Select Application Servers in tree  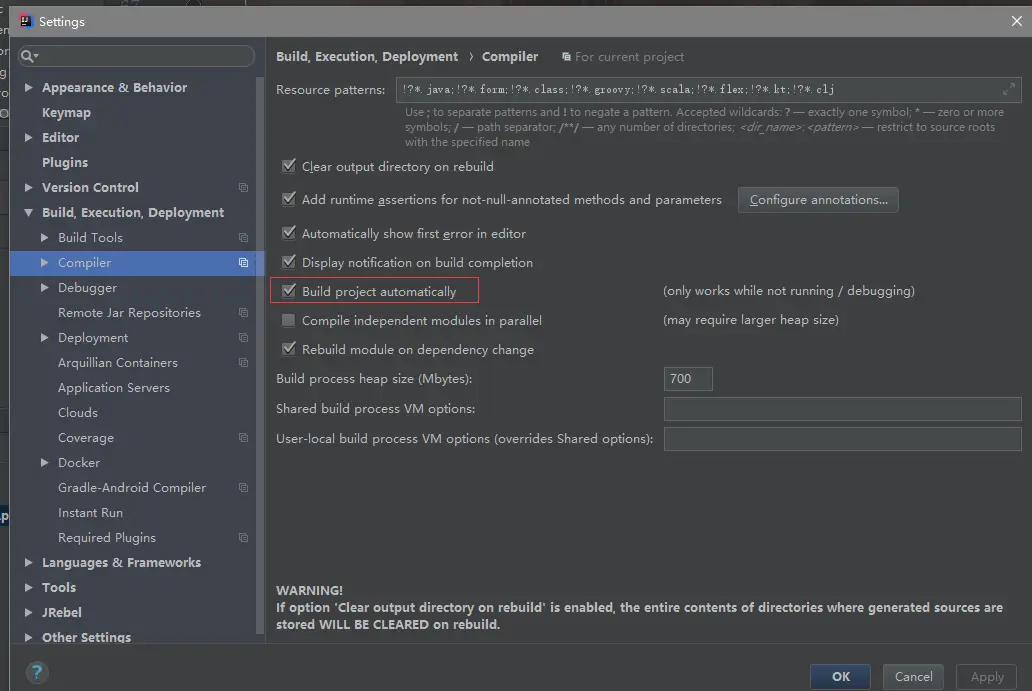(x=114, y=388)
